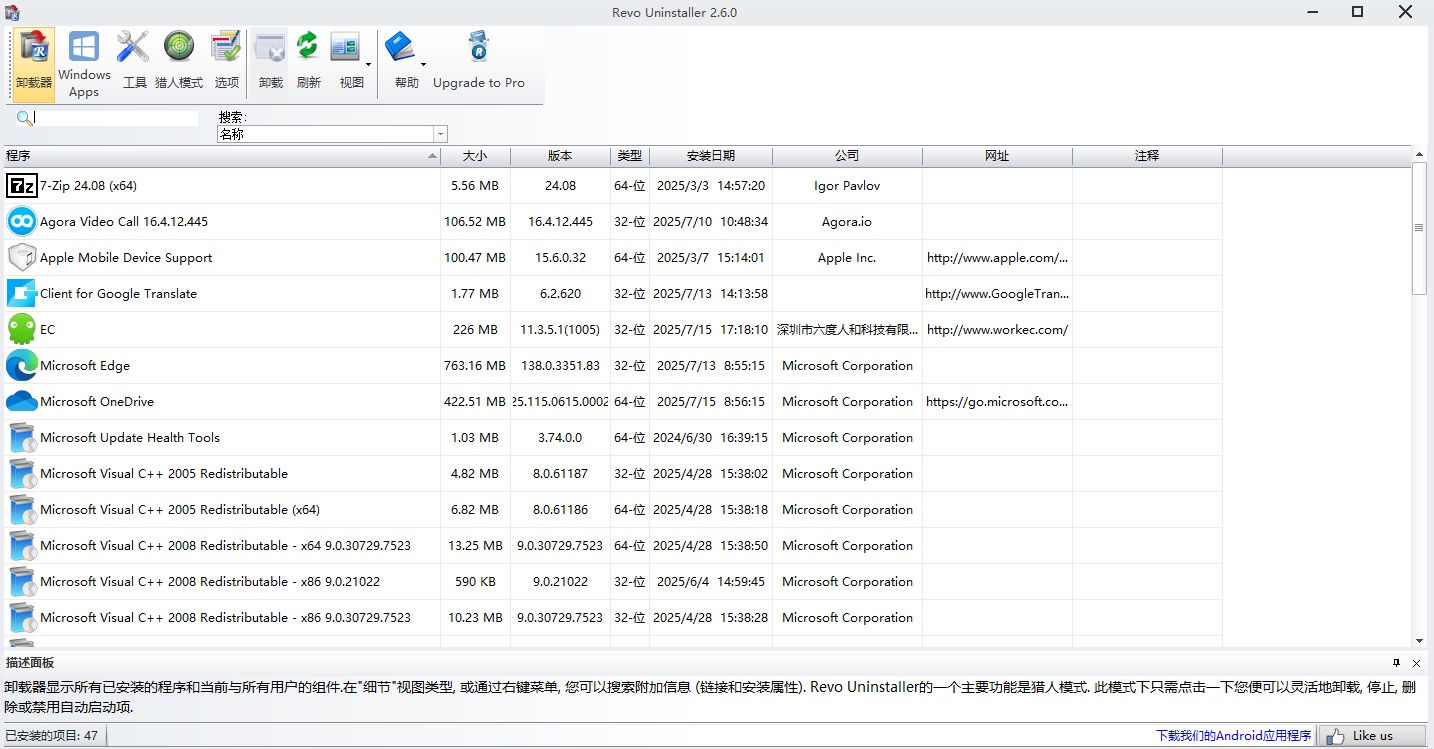Screen dimensions: 1434x749
Task: Click the http://www.GoogleTran... URL cell
Action: 998,294
